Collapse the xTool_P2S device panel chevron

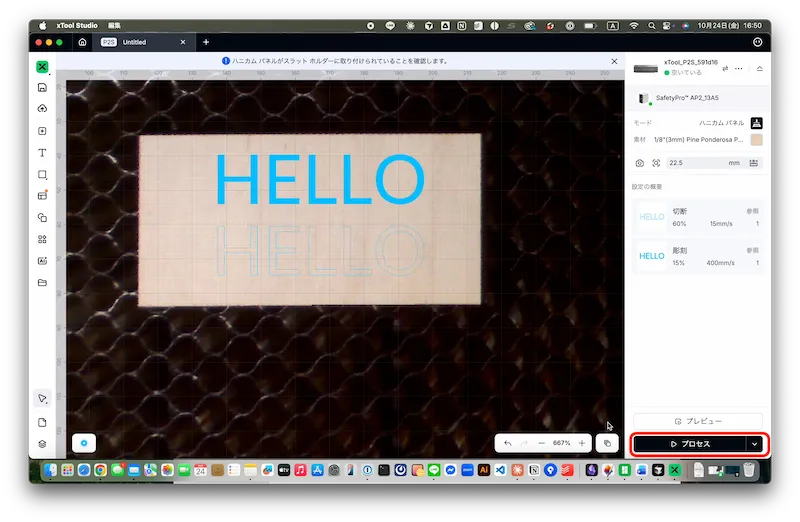pos(759,68)
